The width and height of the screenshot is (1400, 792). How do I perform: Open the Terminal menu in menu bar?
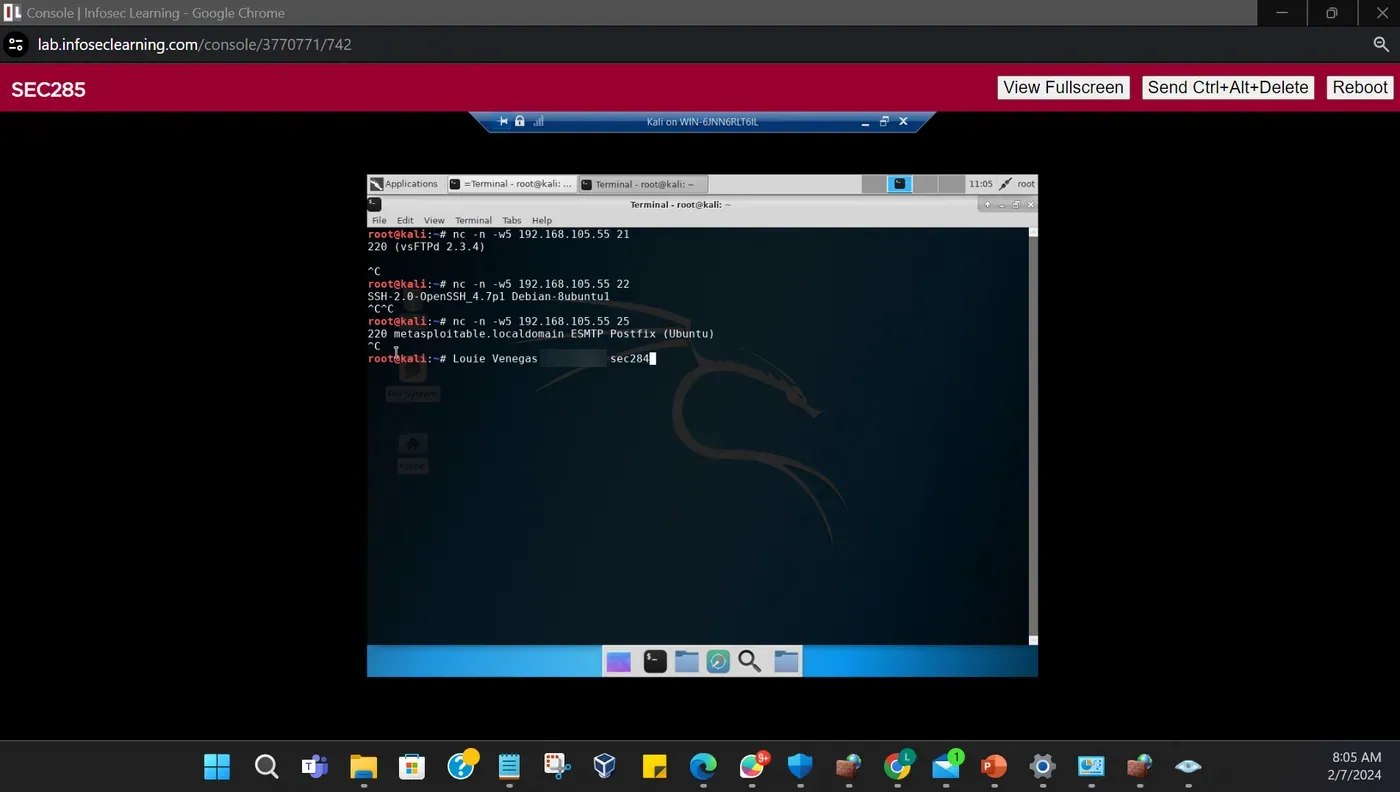(473, 220)
